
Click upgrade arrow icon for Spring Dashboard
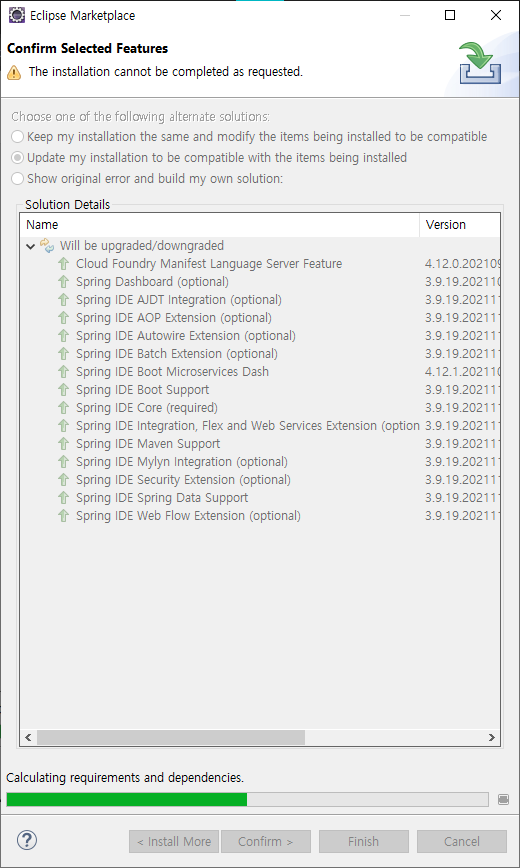tap(64, 282)
